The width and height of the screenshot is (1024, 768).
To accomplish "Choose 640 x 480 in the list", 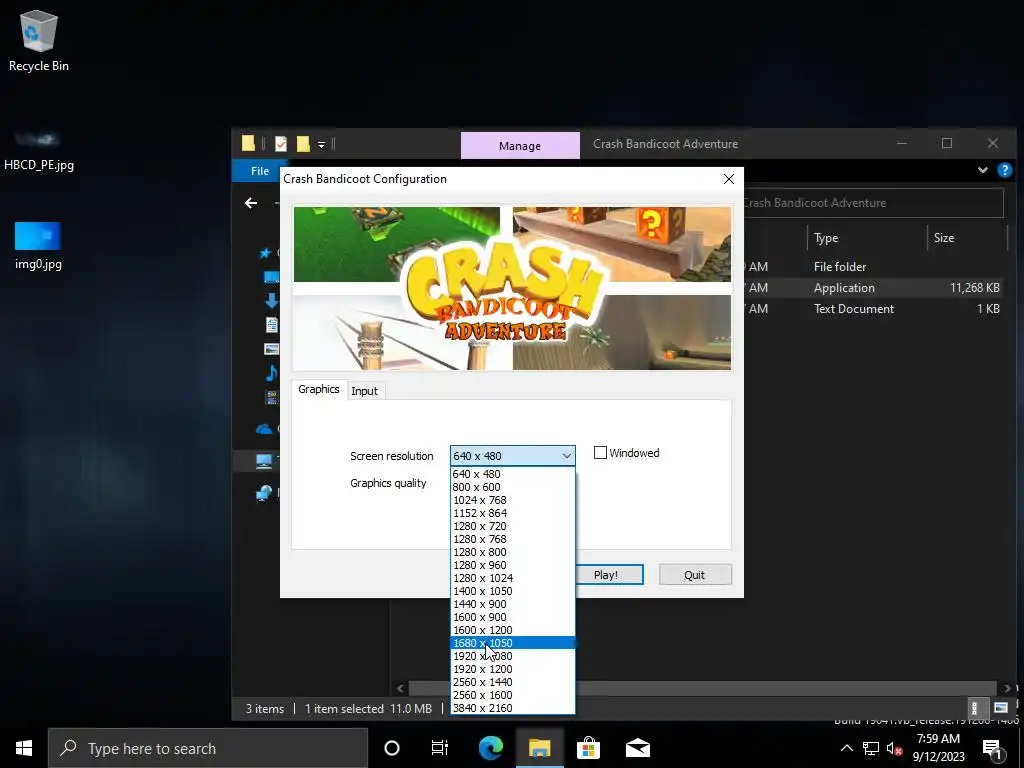I will 513,474.
